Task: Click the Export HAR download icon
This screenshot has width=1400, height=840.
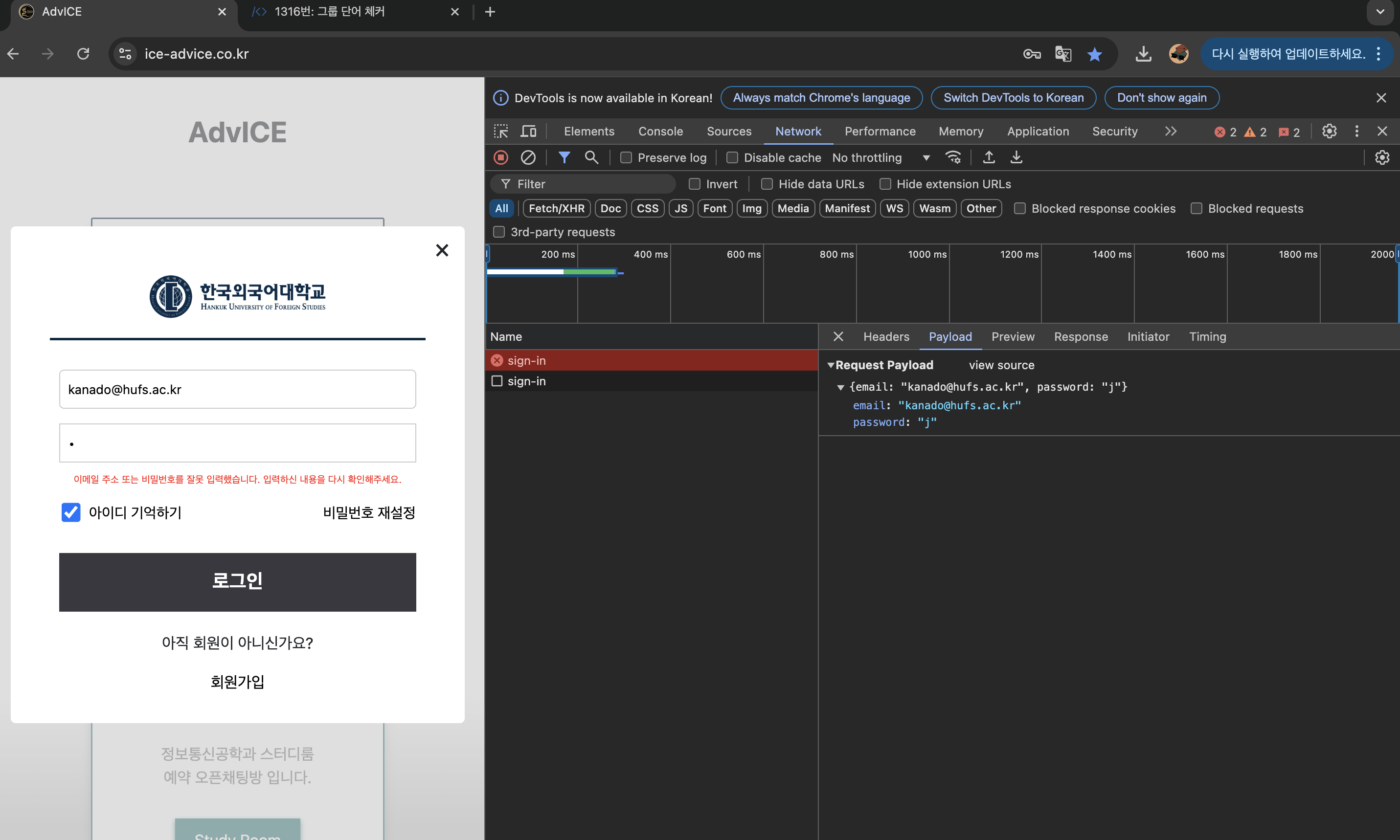Action: click(1016, 157)
